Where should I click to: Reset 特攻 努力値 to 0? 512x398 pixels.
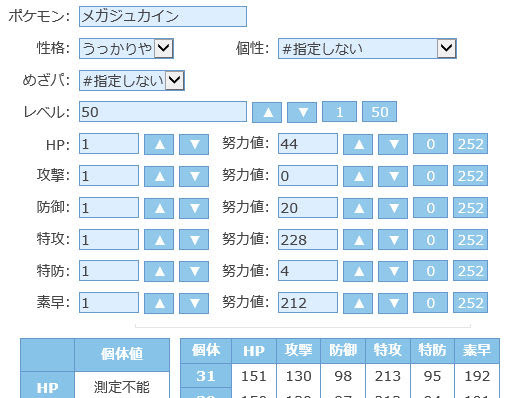[430, 239]
